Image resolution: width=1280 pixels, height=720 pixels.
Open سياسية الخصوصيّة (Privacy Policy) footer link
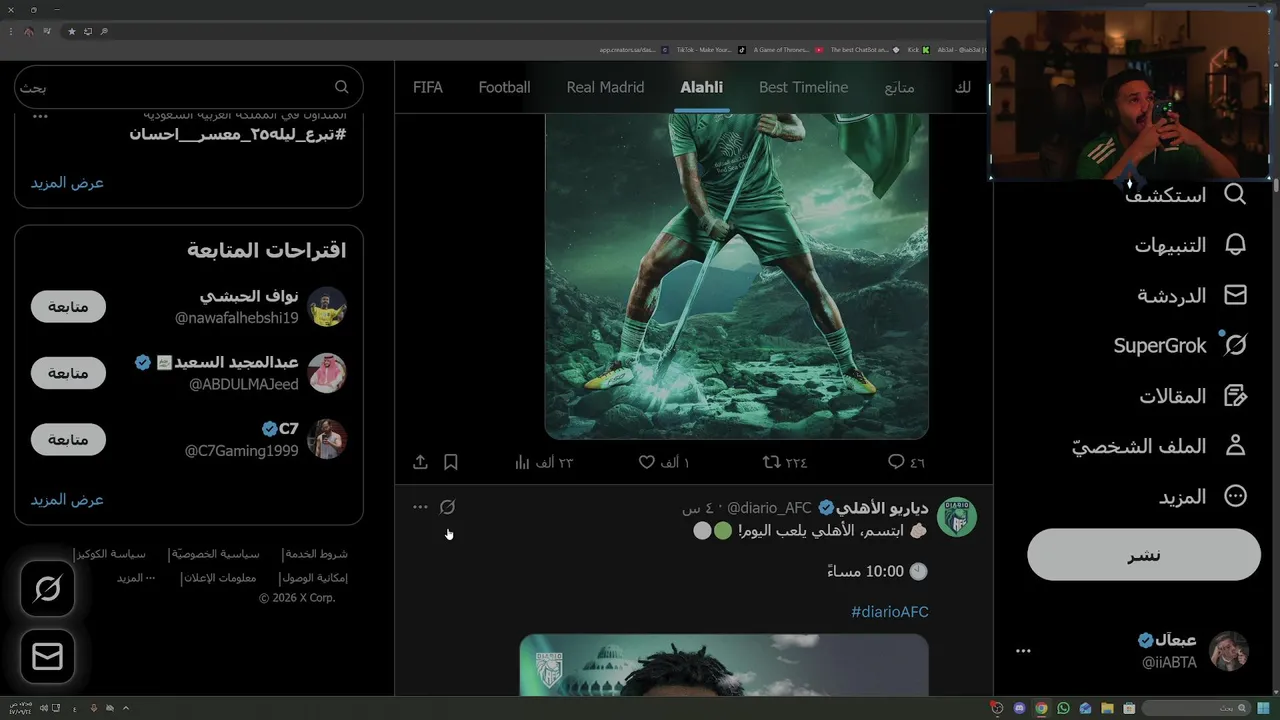217,553
